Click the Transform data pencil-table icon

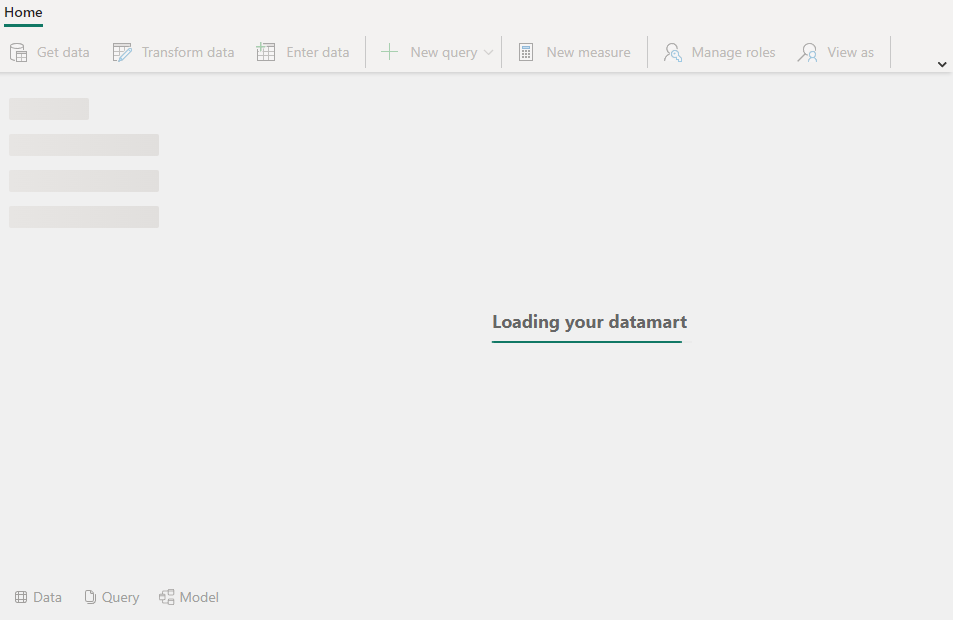122,52
